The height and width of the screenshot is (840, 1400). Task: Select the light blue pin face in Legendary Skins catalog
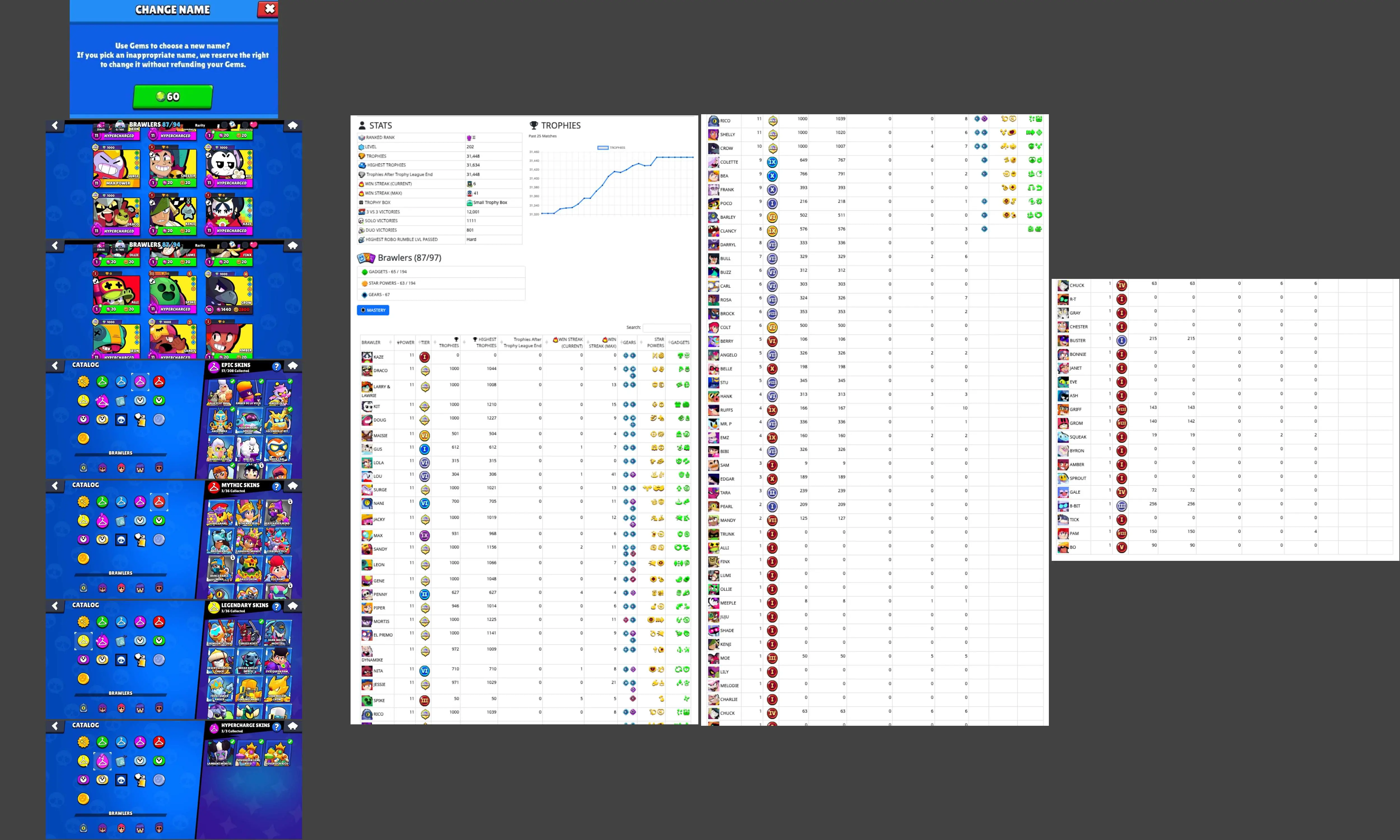(140, 641)
